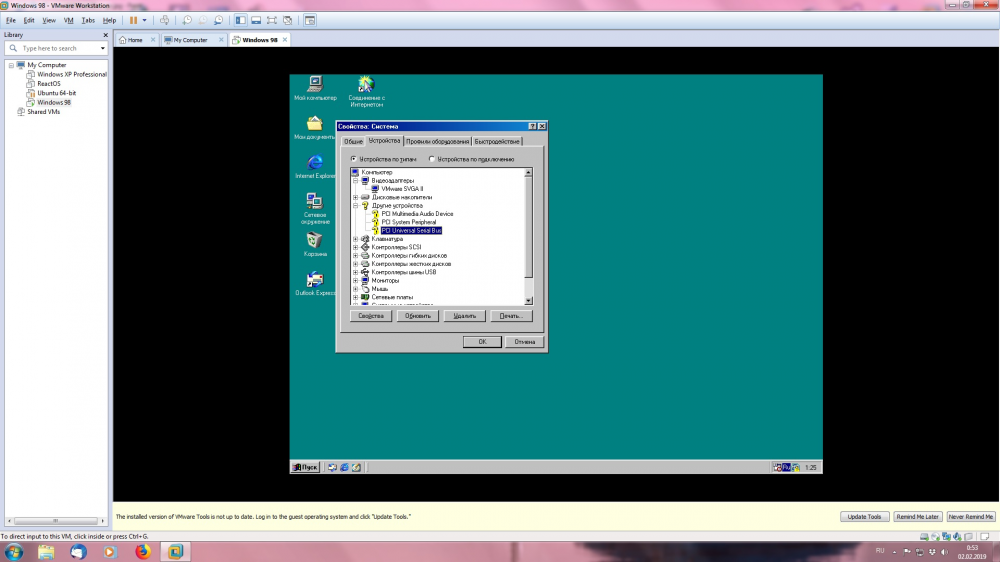Click OK in system properties dialog
Viewport: 1000px width, 562px height.
[x=482, y=343]
